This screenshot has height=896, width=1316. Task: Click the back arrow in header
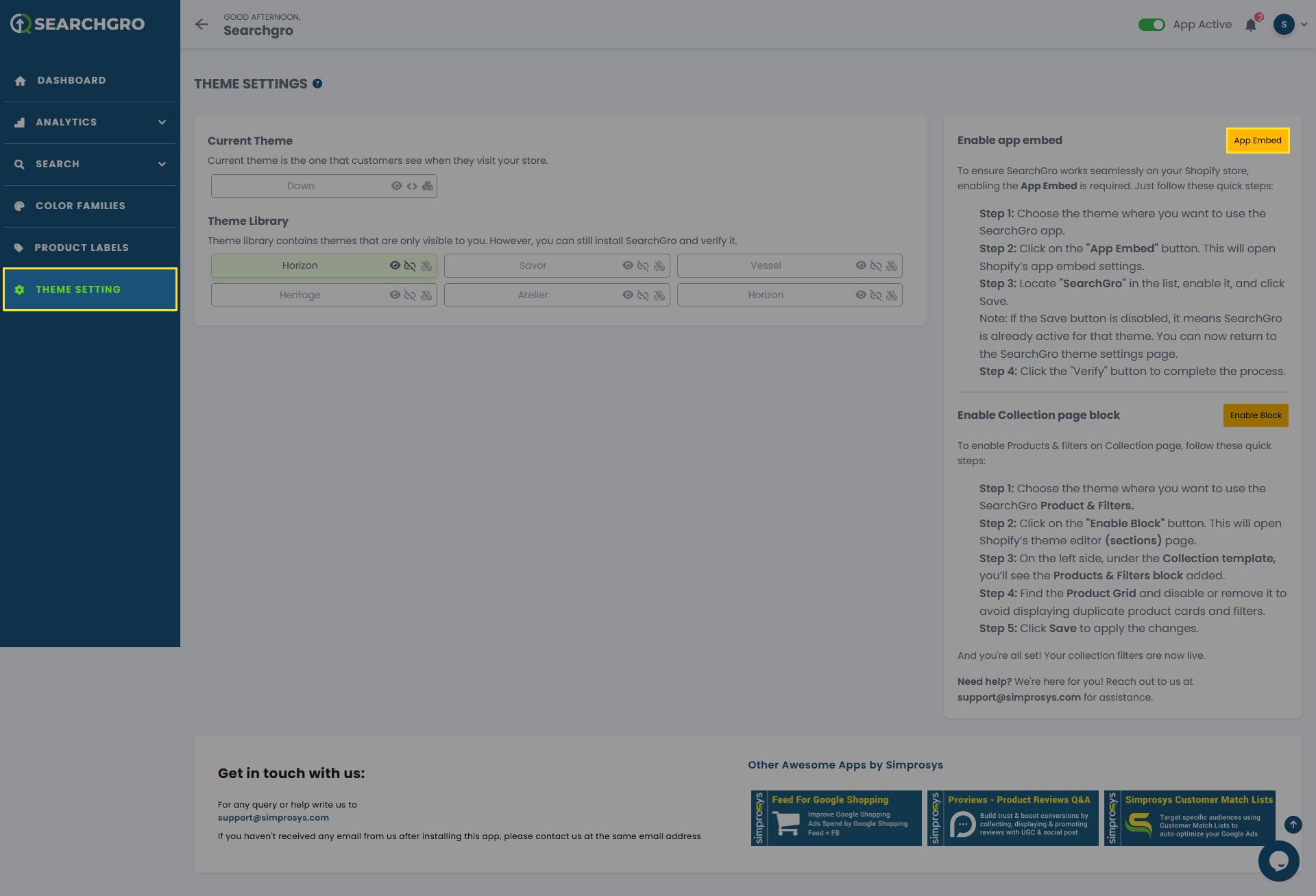pyautogui.click(x=202, y=25)
